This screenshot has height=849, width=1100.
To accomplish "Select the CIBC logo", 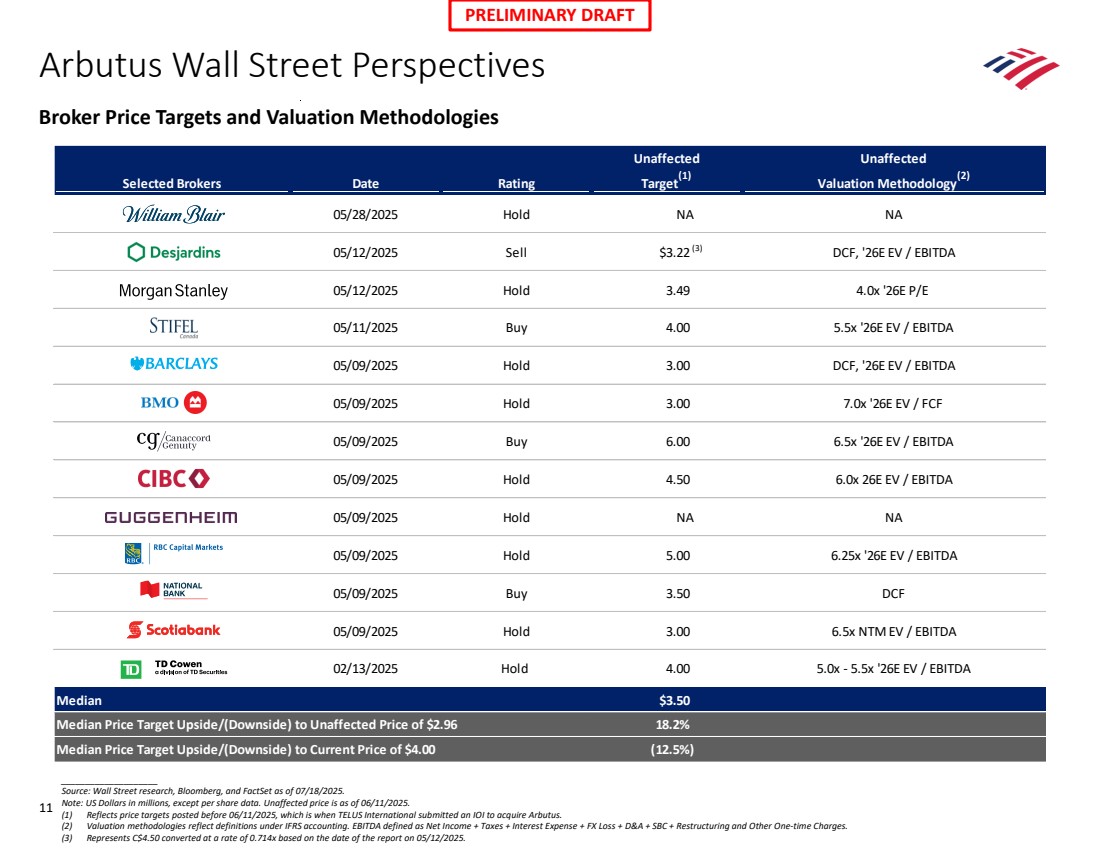I will pyautogui.click(x=172, y=479).
